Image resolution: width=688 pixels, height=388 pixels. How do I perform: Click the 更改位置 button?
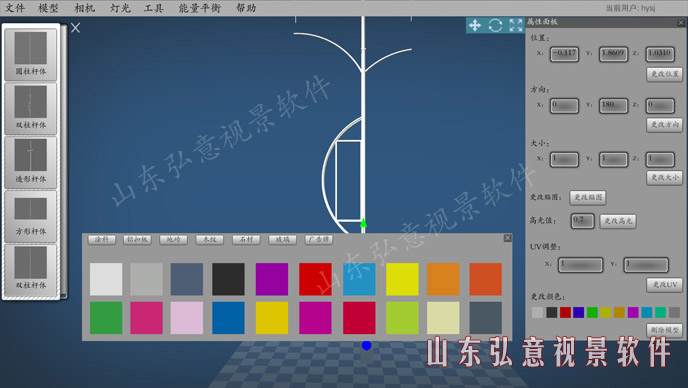pyautogui.click(x=664, y=74)
